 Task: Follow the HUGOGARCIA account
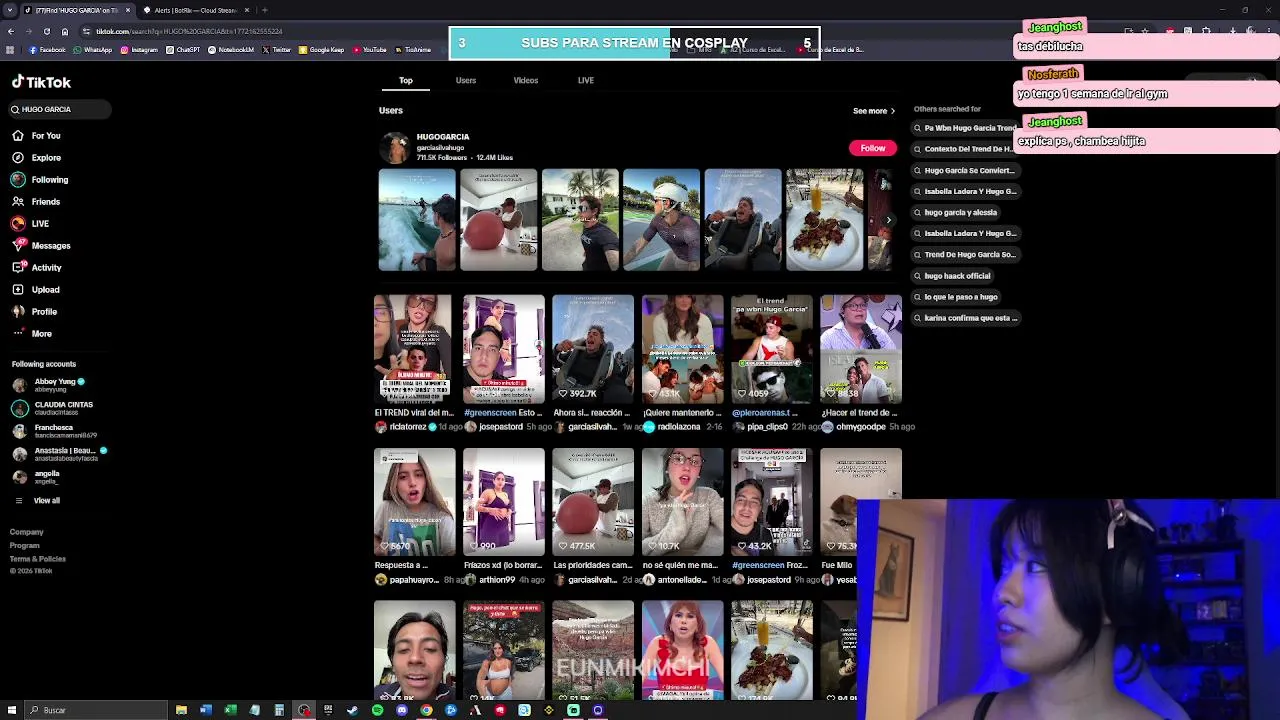pos(873,148)
